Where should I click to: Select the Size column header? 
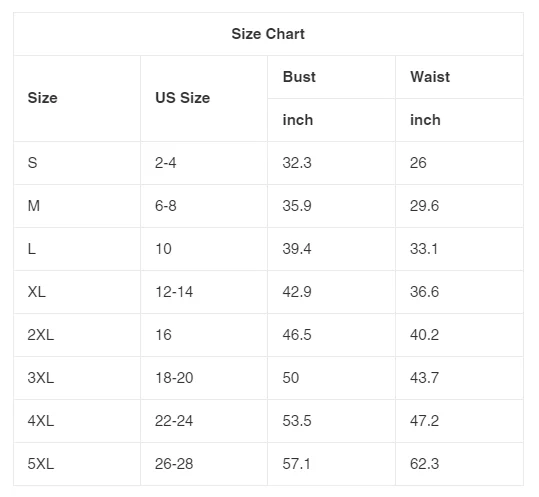point(42,98)
